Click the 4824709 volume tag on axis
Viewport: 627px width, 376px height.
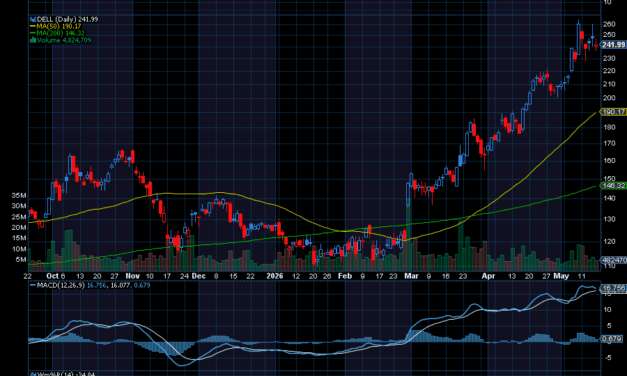point(614,260)
